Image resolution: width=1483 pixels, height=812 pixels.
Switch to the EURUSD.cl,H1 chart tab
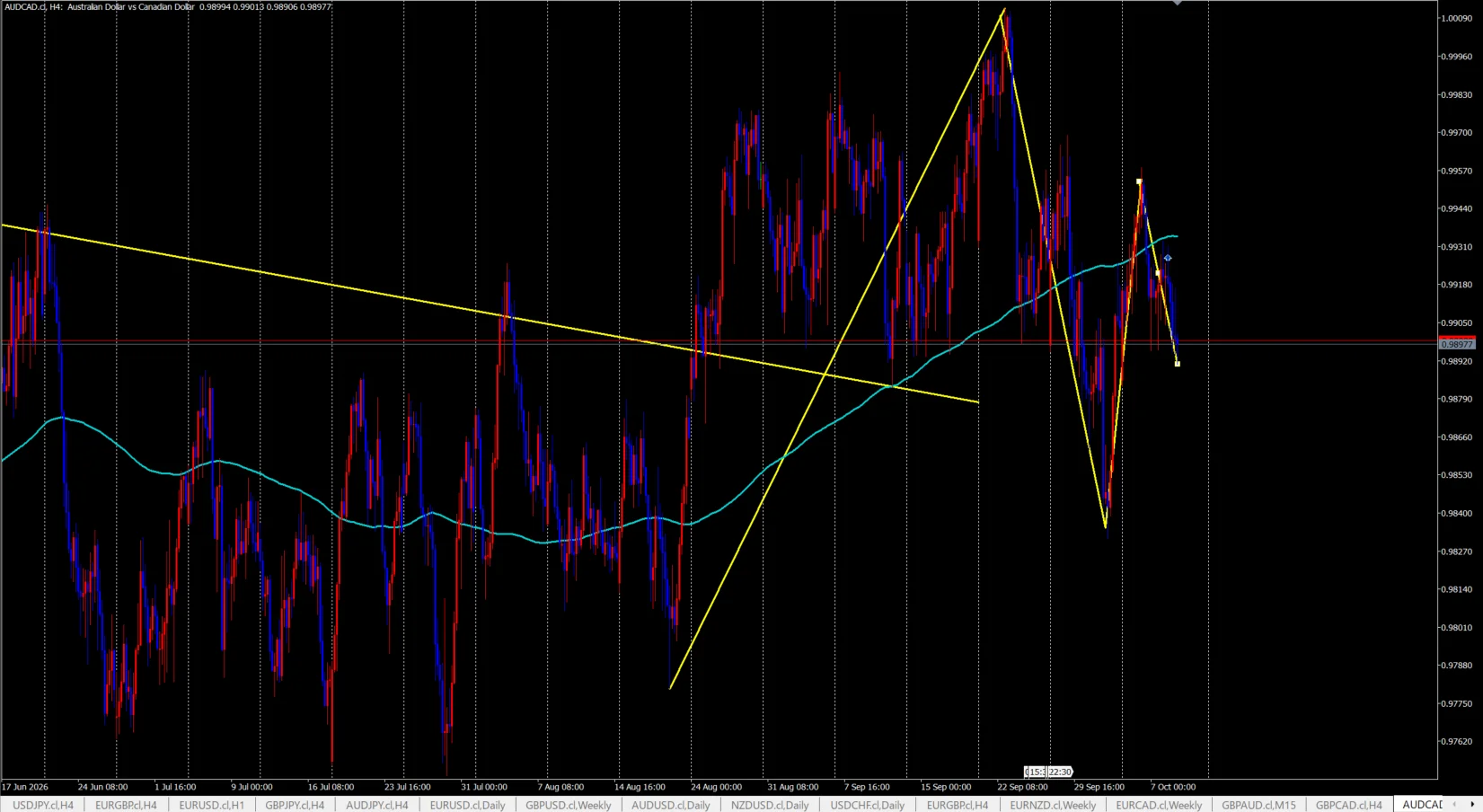click(x=211, y=805)
